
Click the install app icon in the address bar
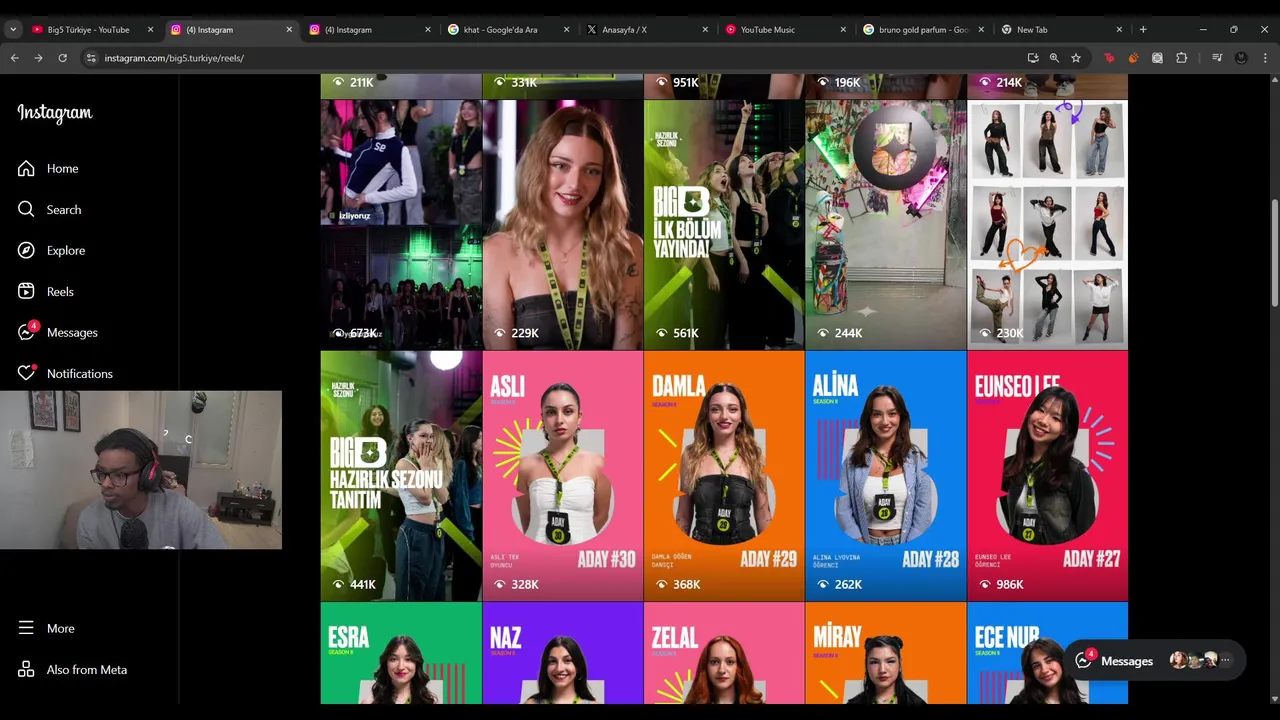[x=1032, y=58]
